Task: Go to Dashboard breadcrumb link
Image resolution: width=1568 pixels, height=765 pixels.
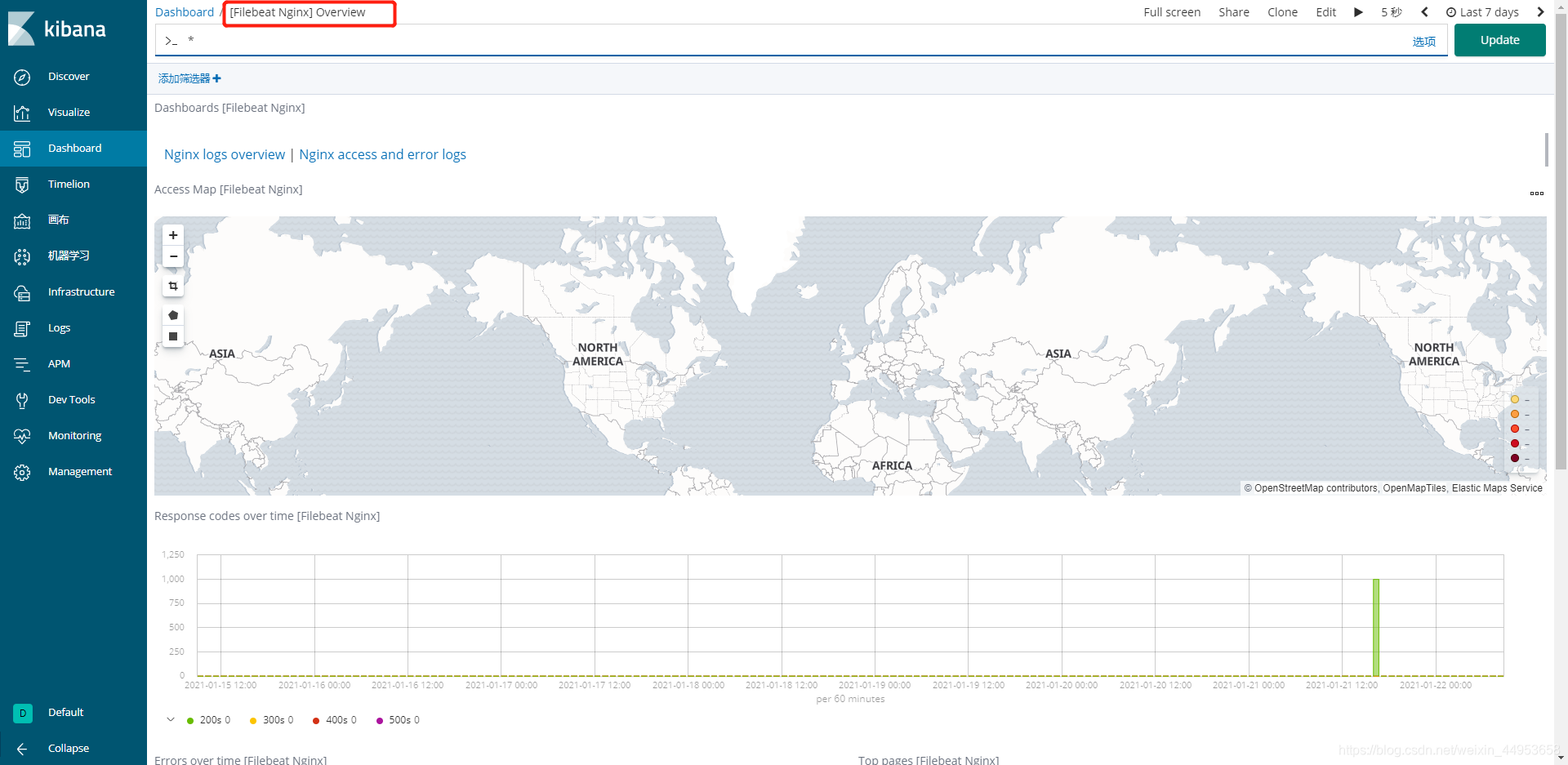Action: (185, 12)
